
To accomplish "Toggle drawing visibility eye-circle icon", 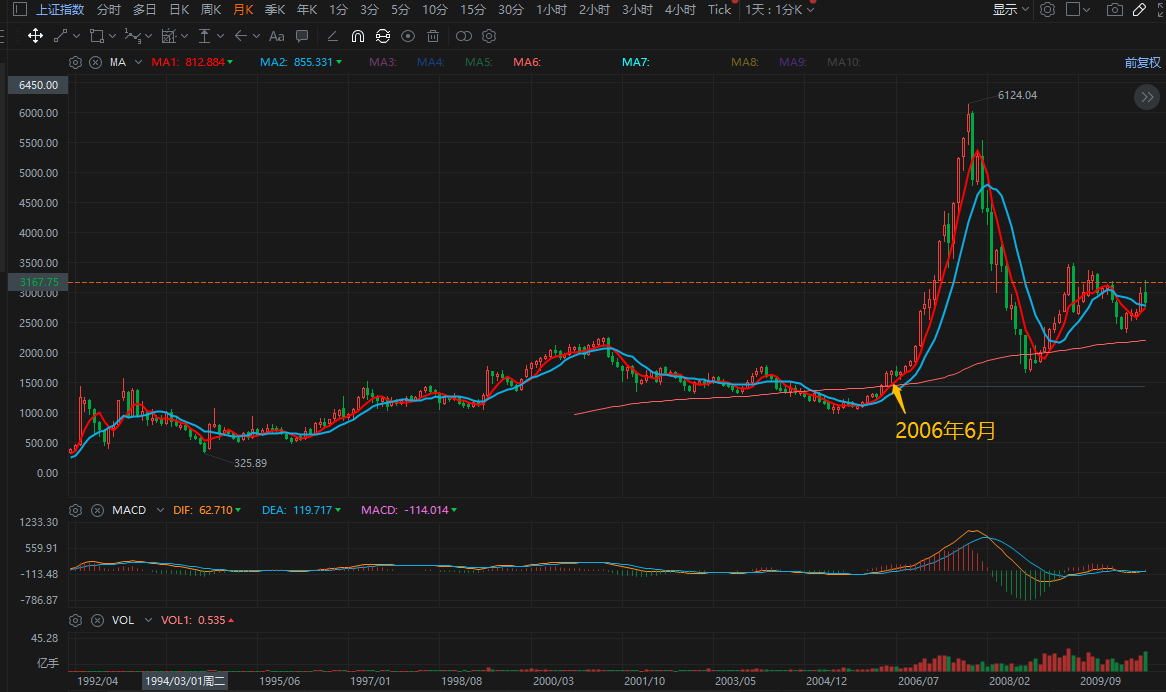I will (x=407, y=36).
